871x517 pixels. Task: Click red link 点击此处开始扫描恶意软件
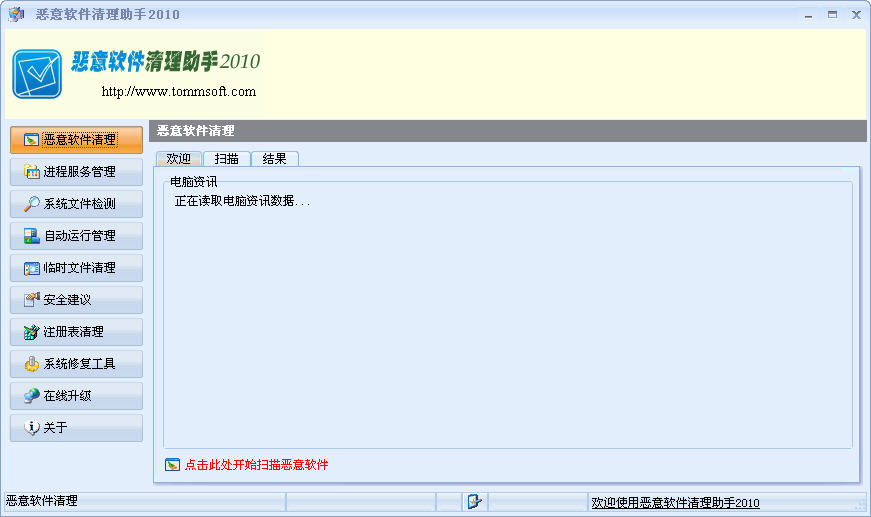point(256,465)
